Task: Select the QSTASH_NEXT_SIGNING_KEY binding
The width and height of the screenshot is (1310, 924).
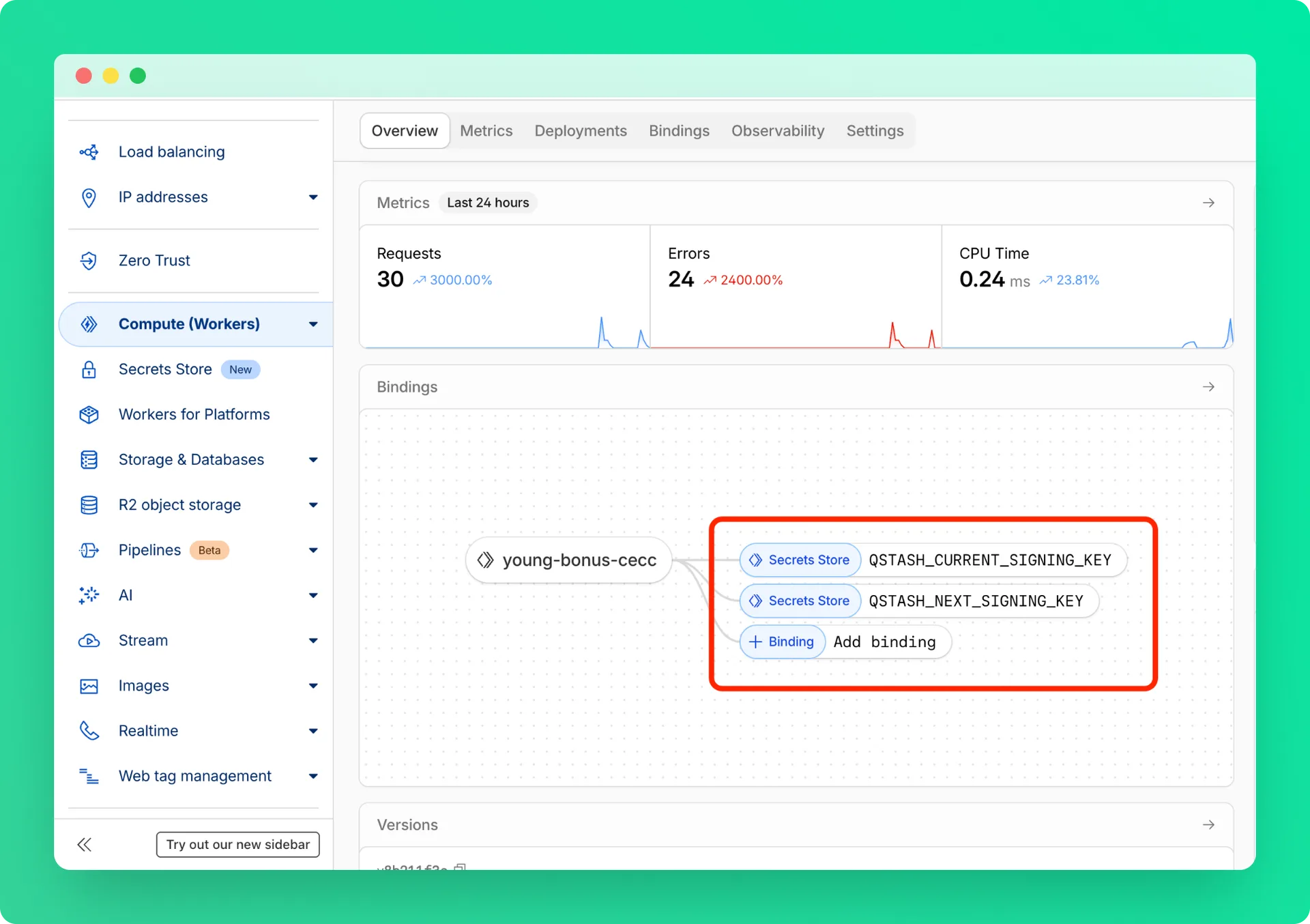Action: pyautogui.click(x=919, y=601)
